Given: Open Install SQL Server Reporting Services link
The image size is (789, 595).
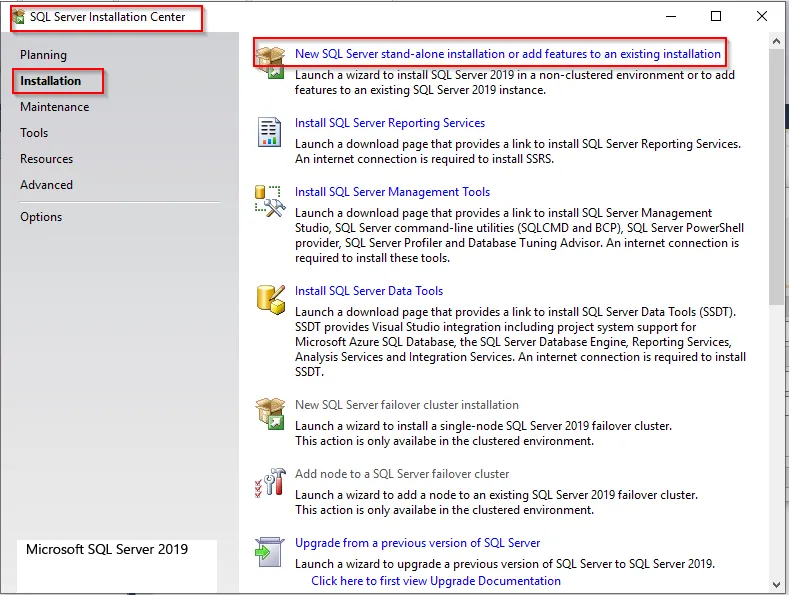Looking at the screenshot, I should pos(390,123).
